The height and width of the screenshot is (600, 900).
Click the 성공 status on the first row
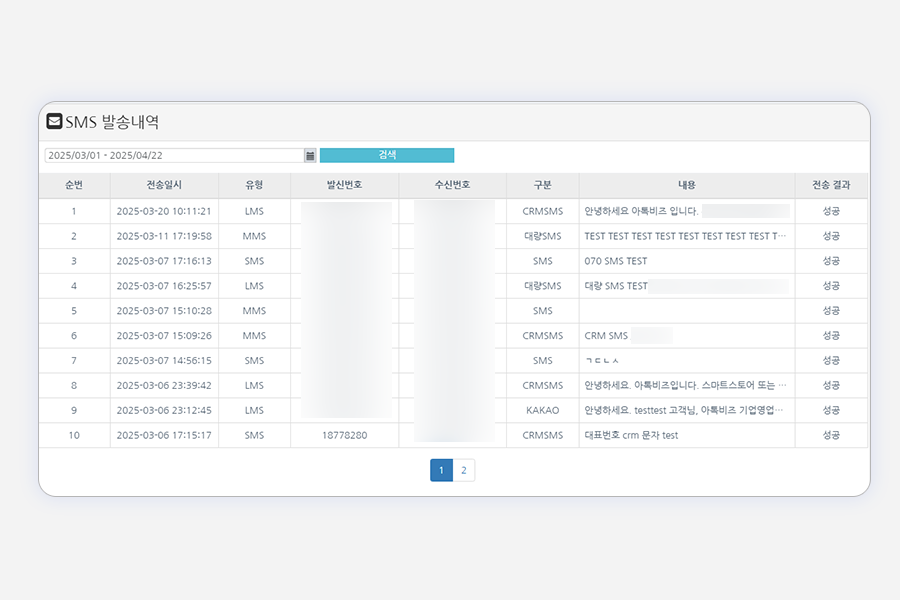tap(831, 211)
